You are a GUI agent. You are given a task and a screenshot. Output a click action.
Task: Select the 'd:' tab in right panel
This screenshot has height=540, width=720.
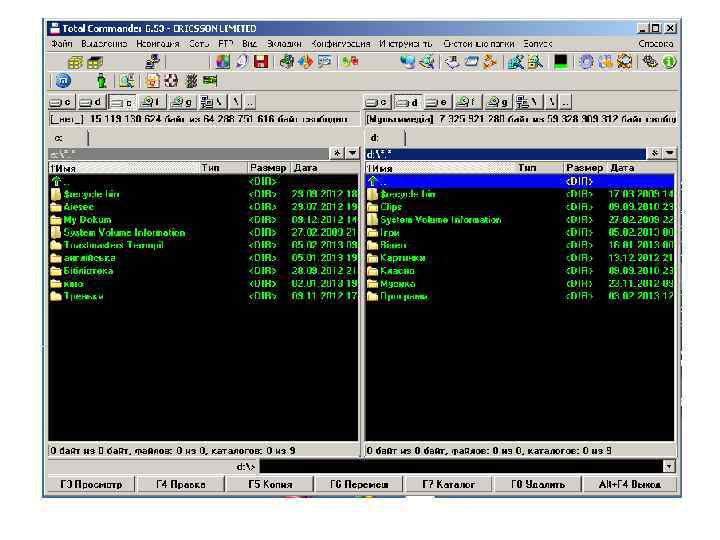385,138
